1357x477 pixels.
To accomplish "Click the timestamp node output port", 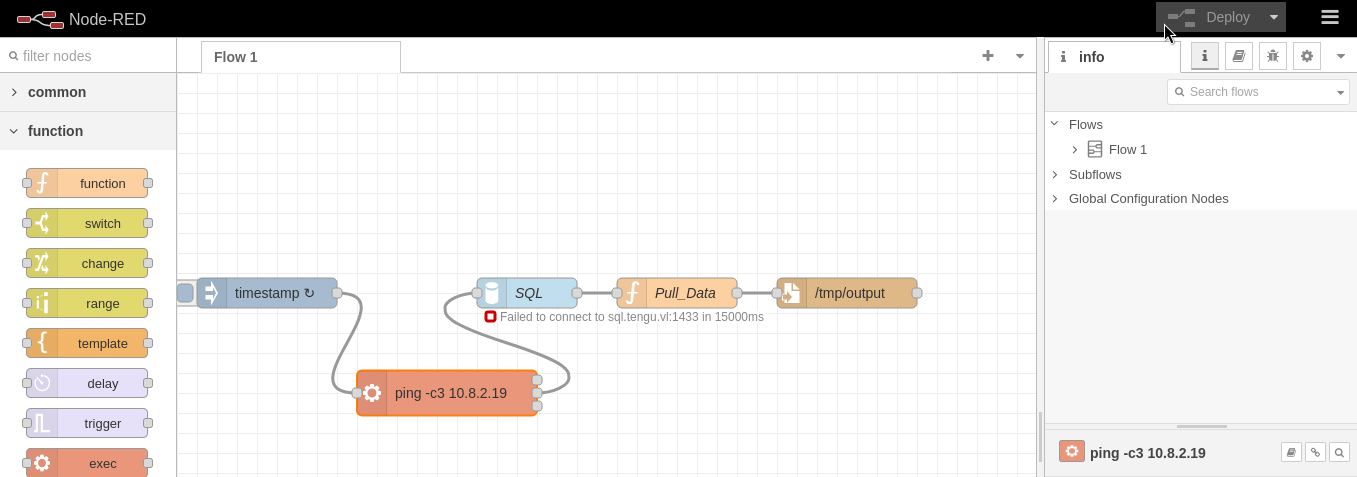I will (337, 293).
